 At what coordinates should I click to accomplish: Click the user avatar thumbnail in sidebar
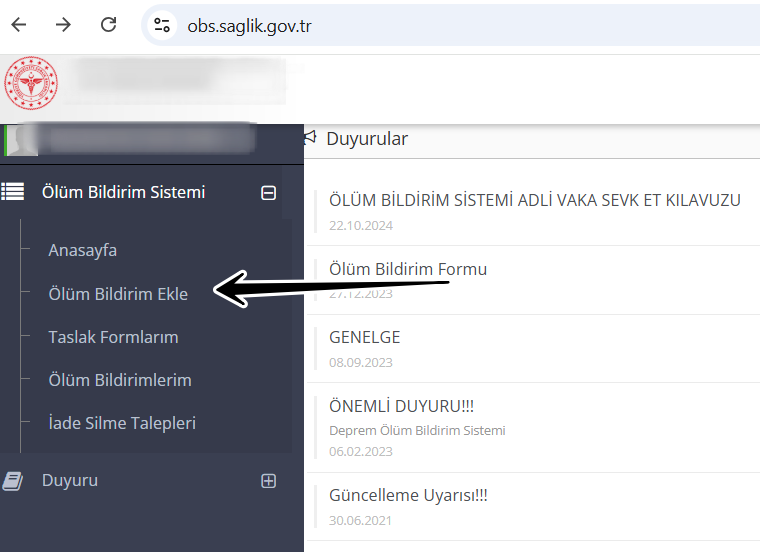click(x=21, y=141)
